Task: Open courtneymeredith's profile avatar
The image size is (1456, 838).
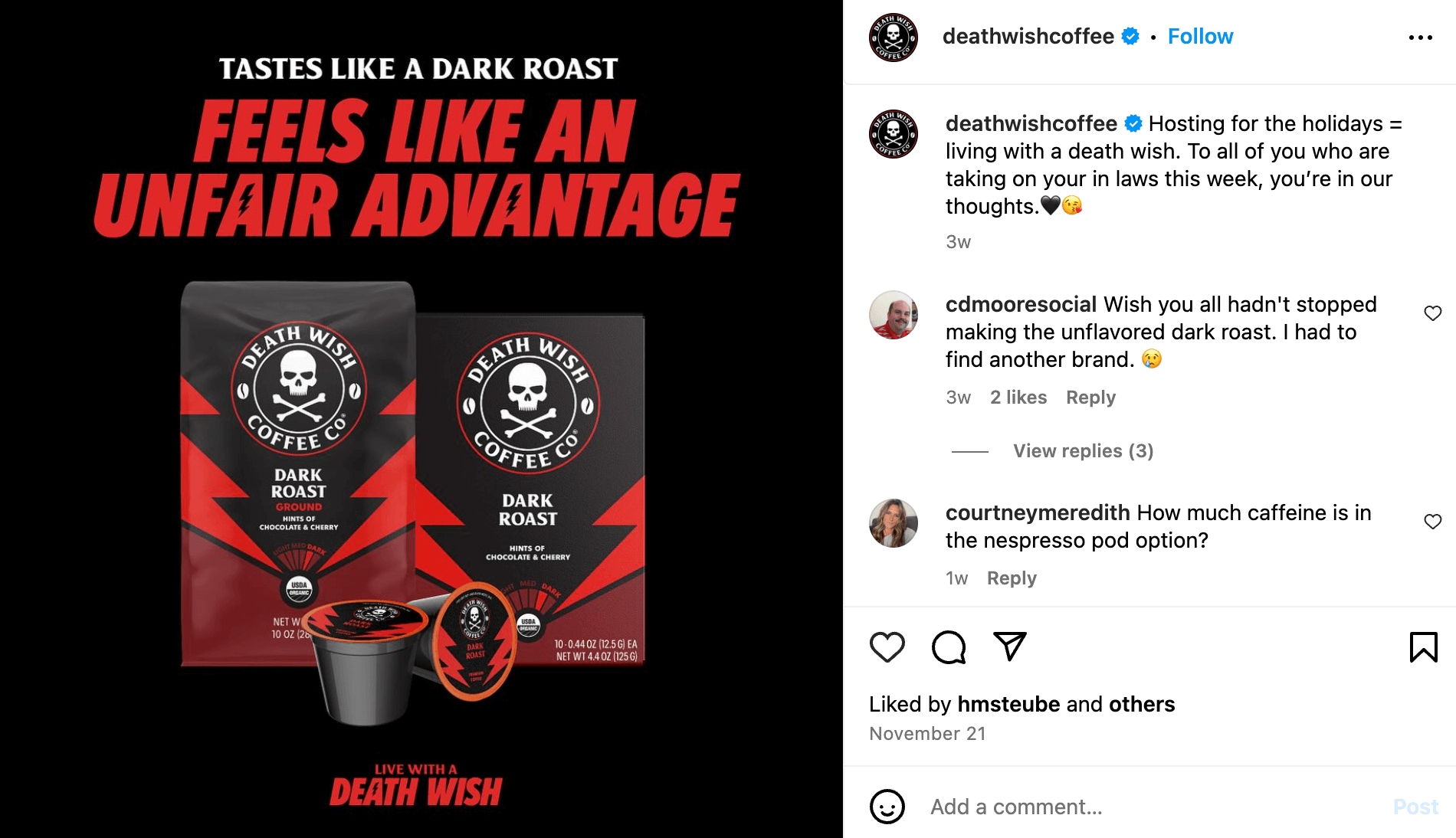Action: coord(894,523)
